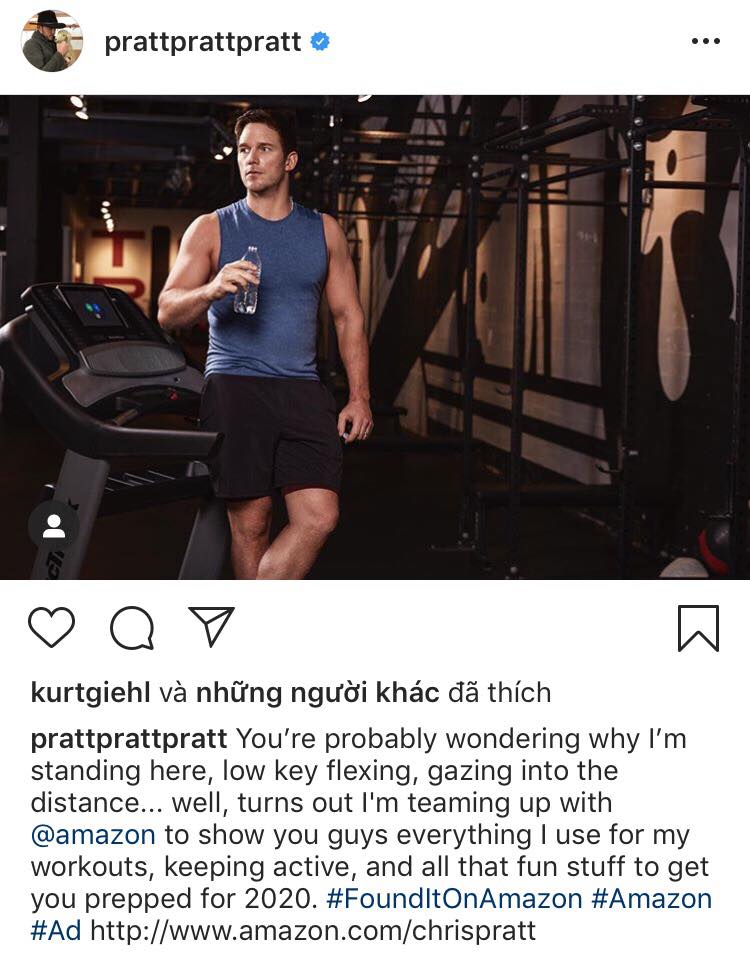Like the post with the heart icon

point(52,627)
